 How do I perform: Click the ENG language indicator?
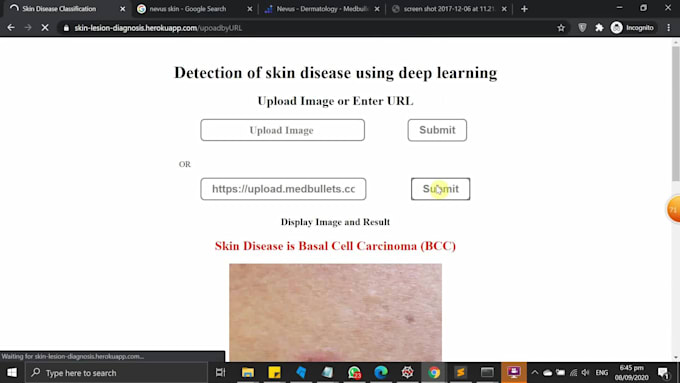(602, 373)
